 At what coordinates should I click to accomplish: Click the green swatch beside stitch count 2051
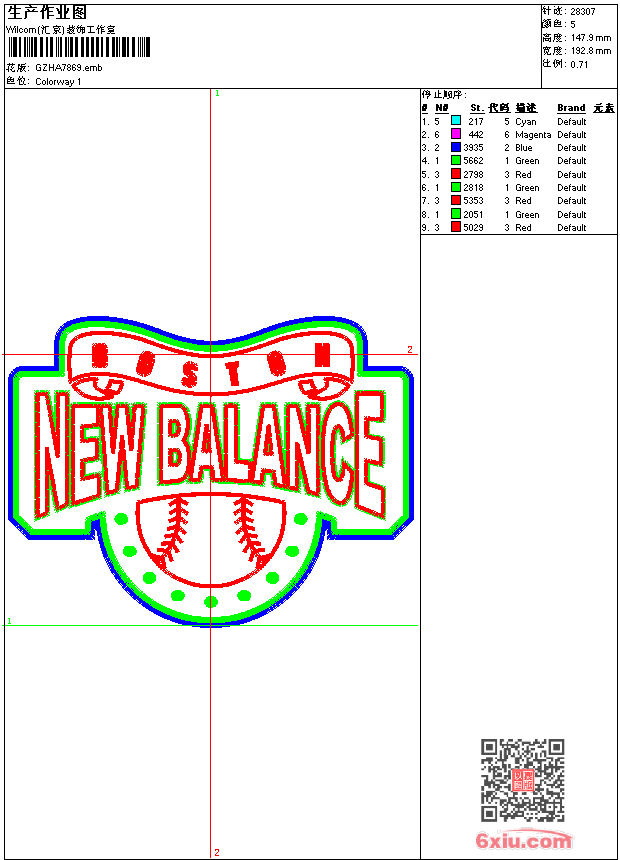coord(455,214)
